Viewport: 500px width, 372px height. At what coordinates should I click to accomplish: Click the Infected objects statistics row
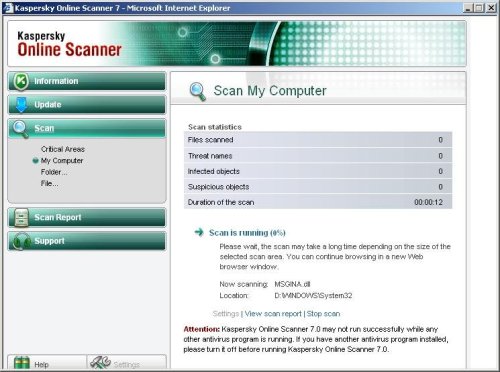[318, 171]
